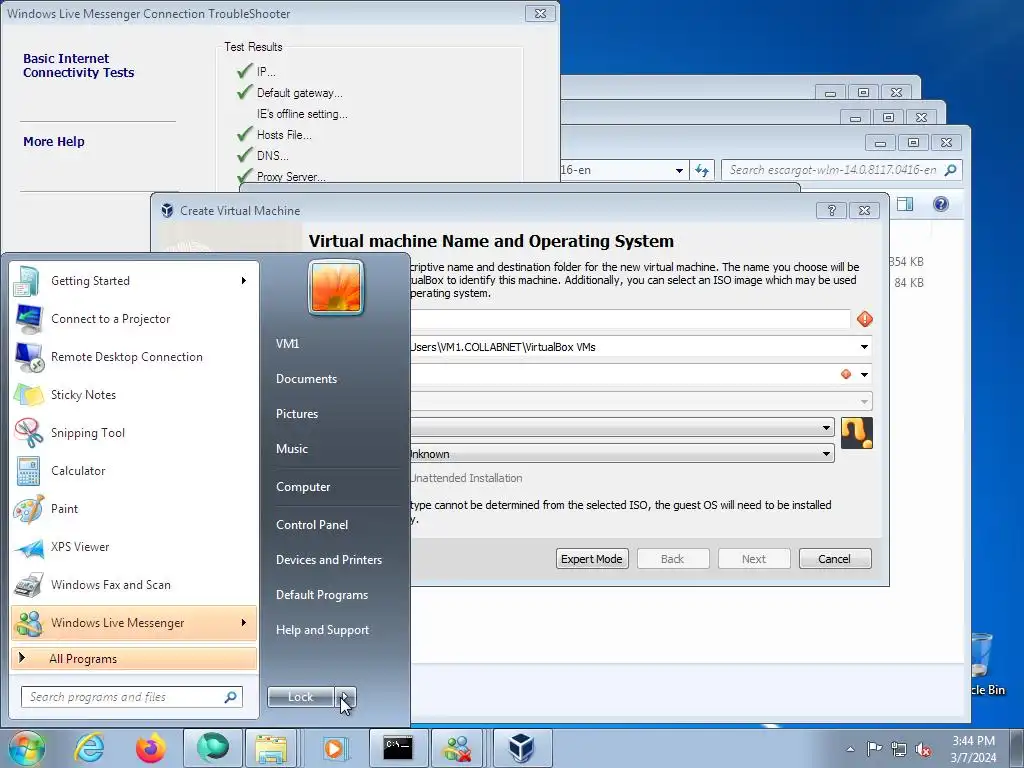The width and height of the screenshot is (1024, 768).
Task: Open the Explorer address bar dropdown arrow
Action: 679,170
